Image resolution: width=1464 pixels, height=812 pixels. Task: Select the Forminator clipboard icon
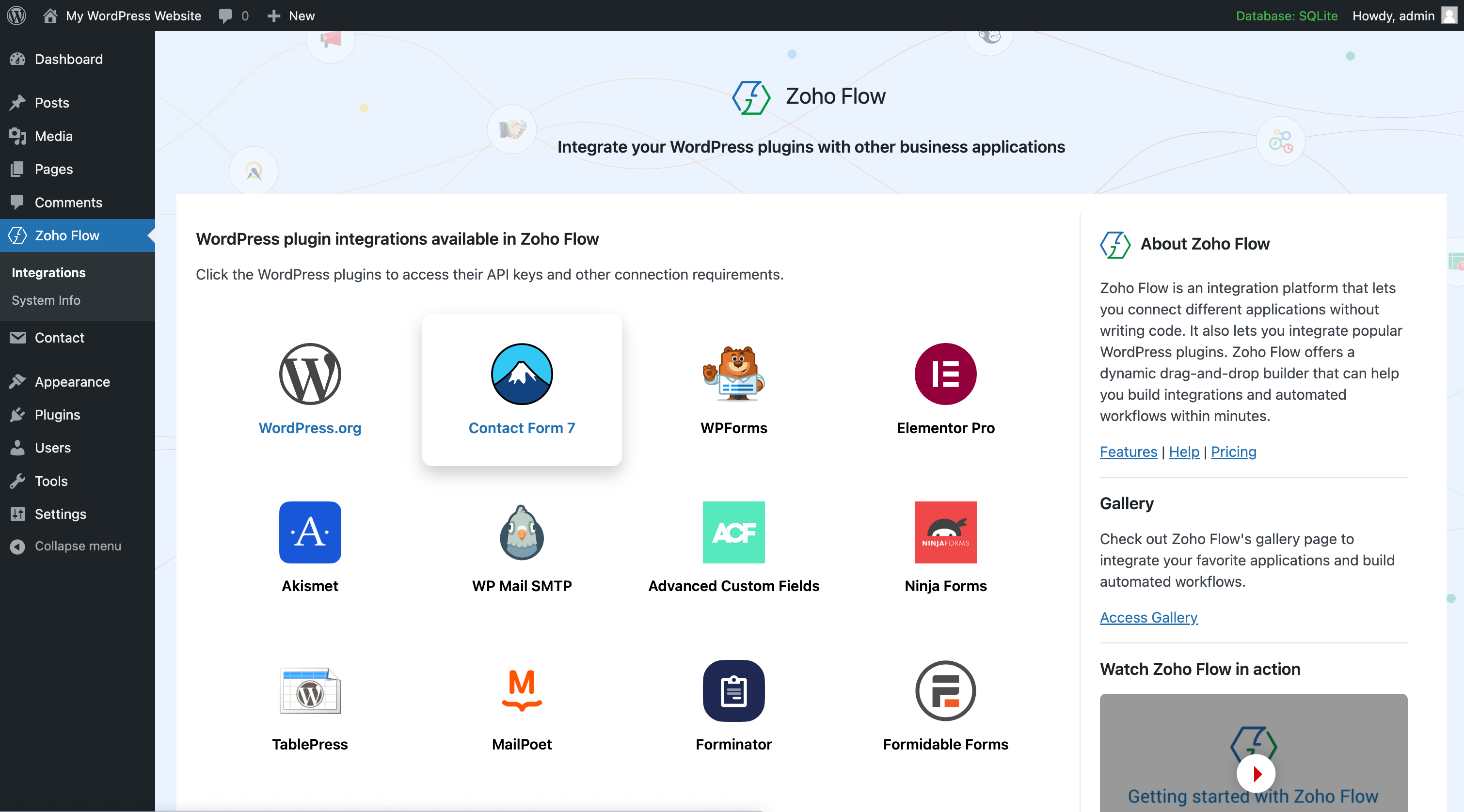[734, 690]
